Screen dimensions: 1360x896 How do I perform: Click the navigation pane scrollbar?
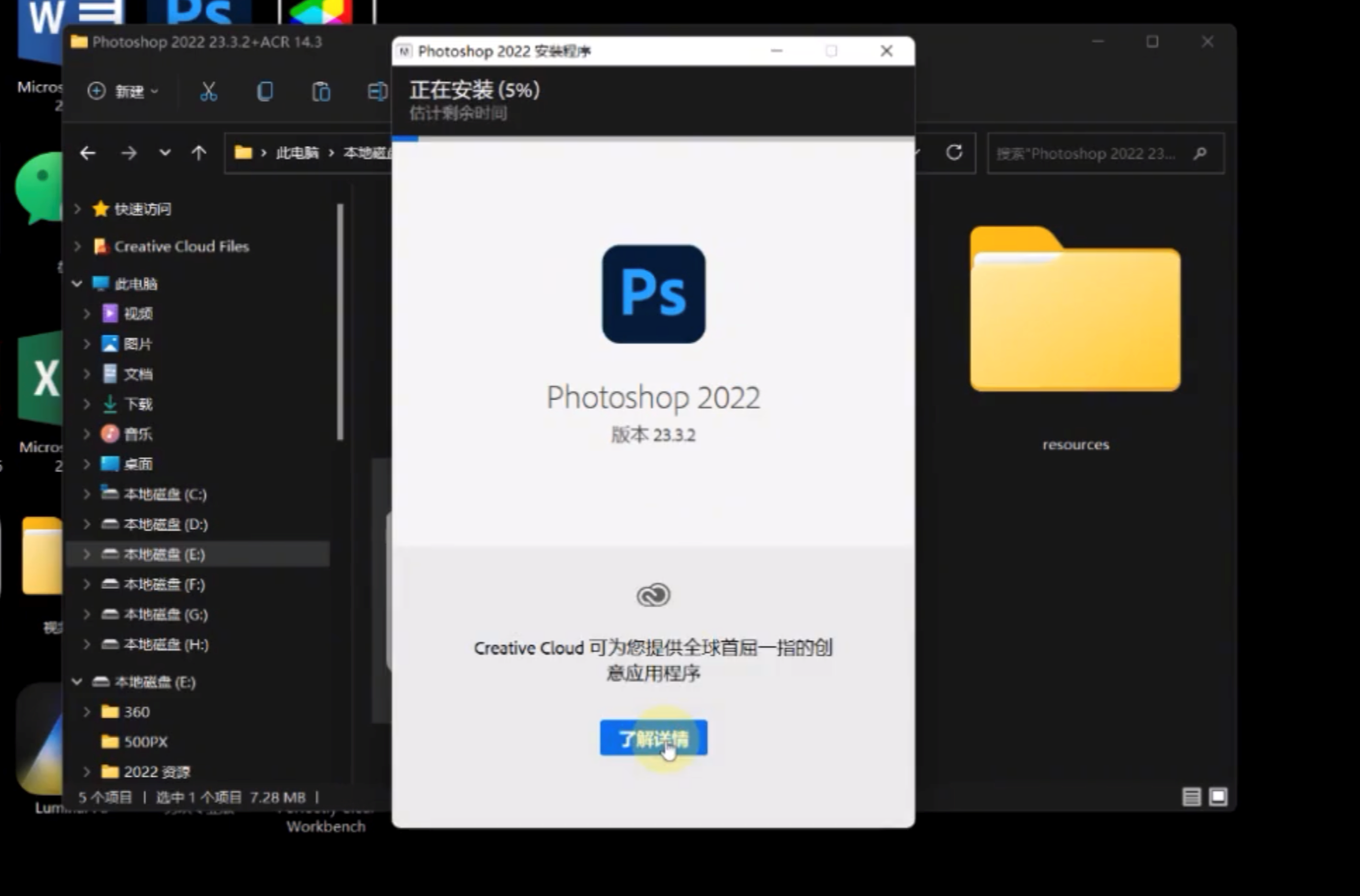[340, 321]
